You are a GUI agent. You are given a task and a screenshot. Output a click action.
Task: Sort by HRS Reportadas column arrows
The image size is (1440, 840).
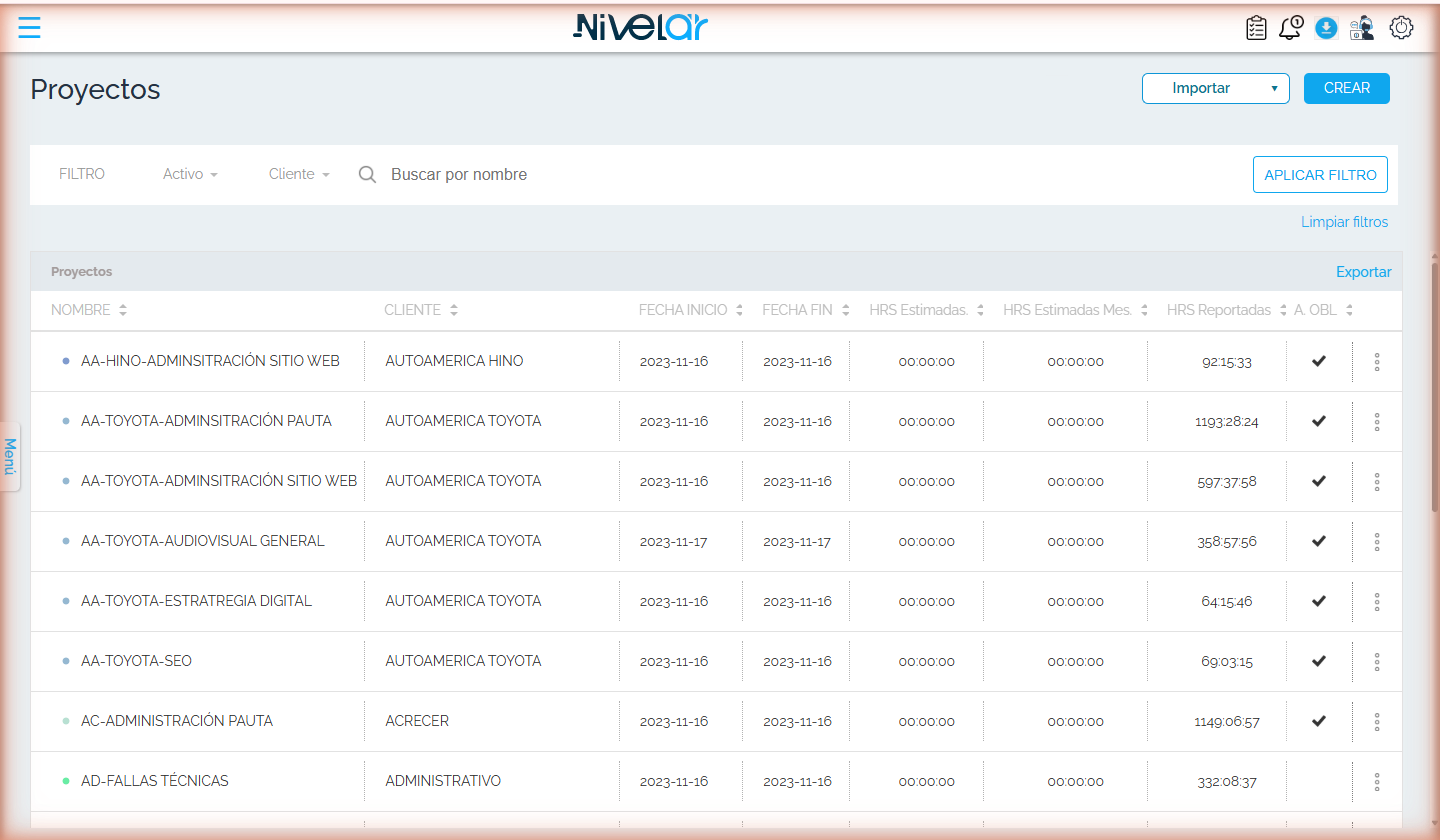point(1283,311)
